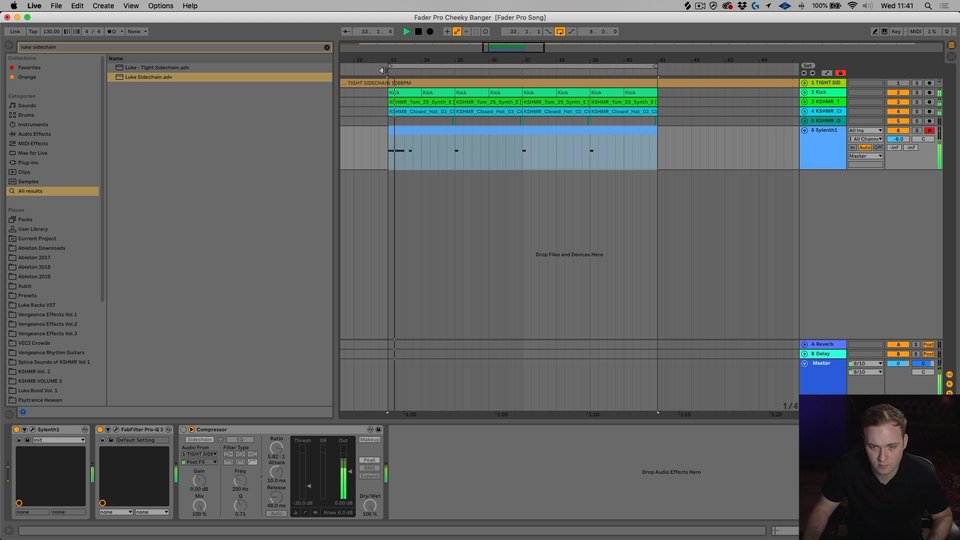Viewport: 960px width, 540px height.
Task: Toggle Draw Mode pencil icon
Action: (x=875, y=31)
